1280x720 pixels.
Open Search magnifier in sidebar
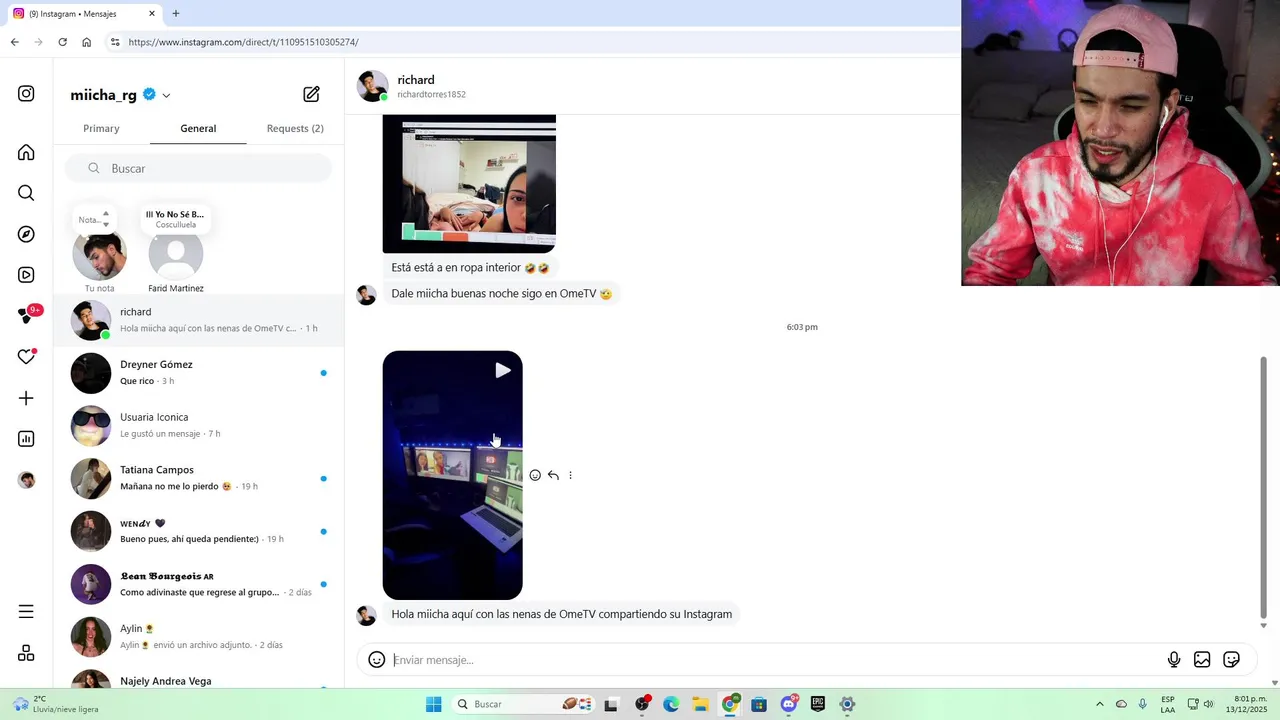[26, 193]
